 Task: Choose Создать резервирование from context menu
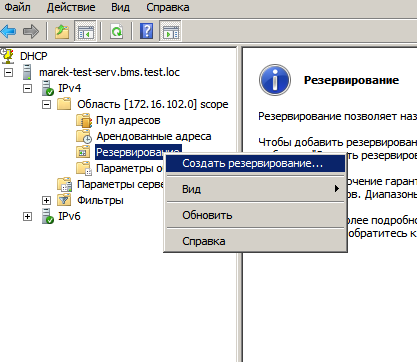(x=255, y=163)
